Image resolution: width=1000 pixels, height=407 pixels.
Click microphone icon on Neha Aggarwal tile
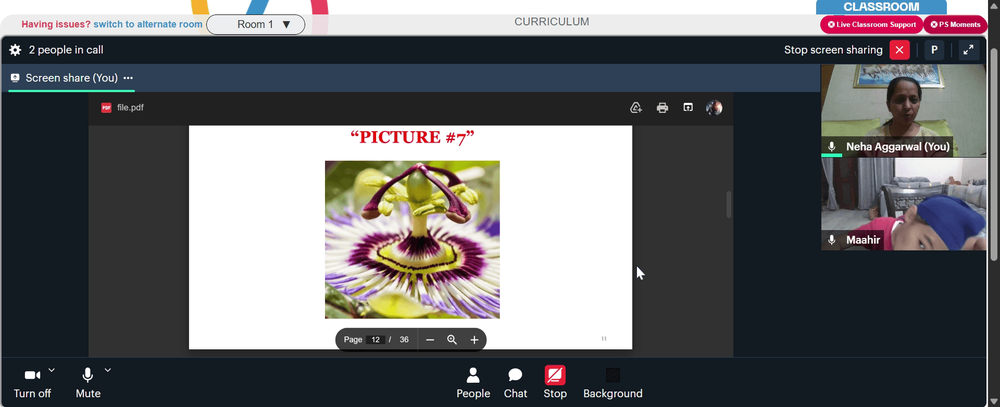click(831, 147)
